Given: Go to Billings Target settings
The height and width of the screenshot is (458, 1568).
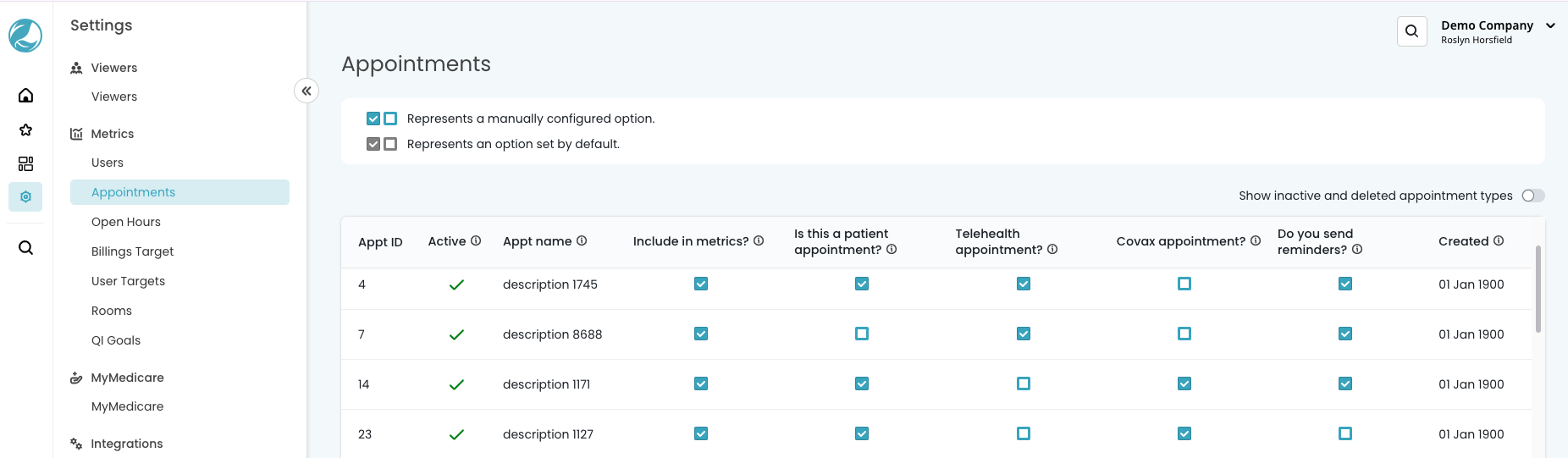Looking at the screenshot, I should click(x=132, y=251).
